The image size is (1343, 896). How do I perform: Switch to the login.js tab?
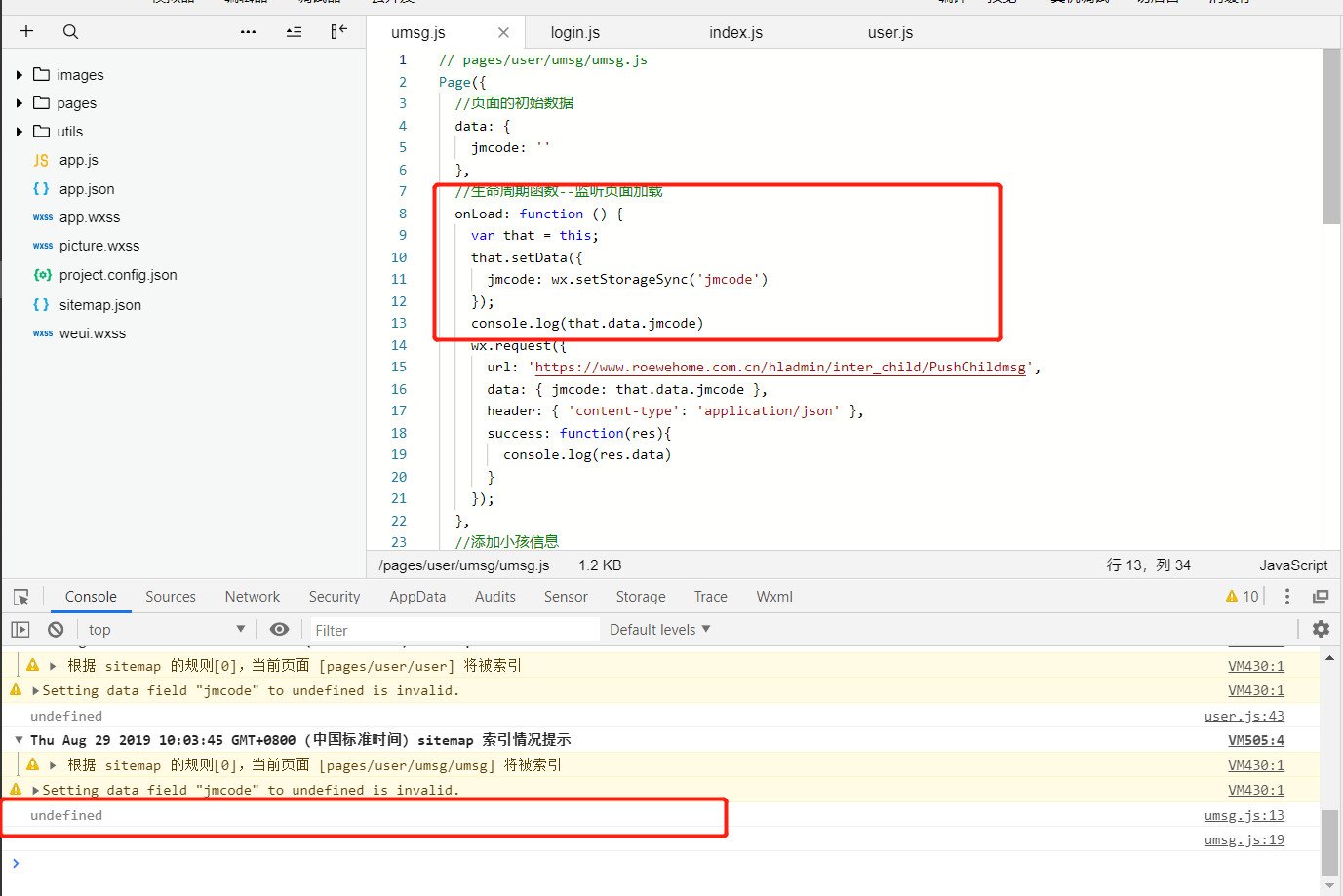575,32
